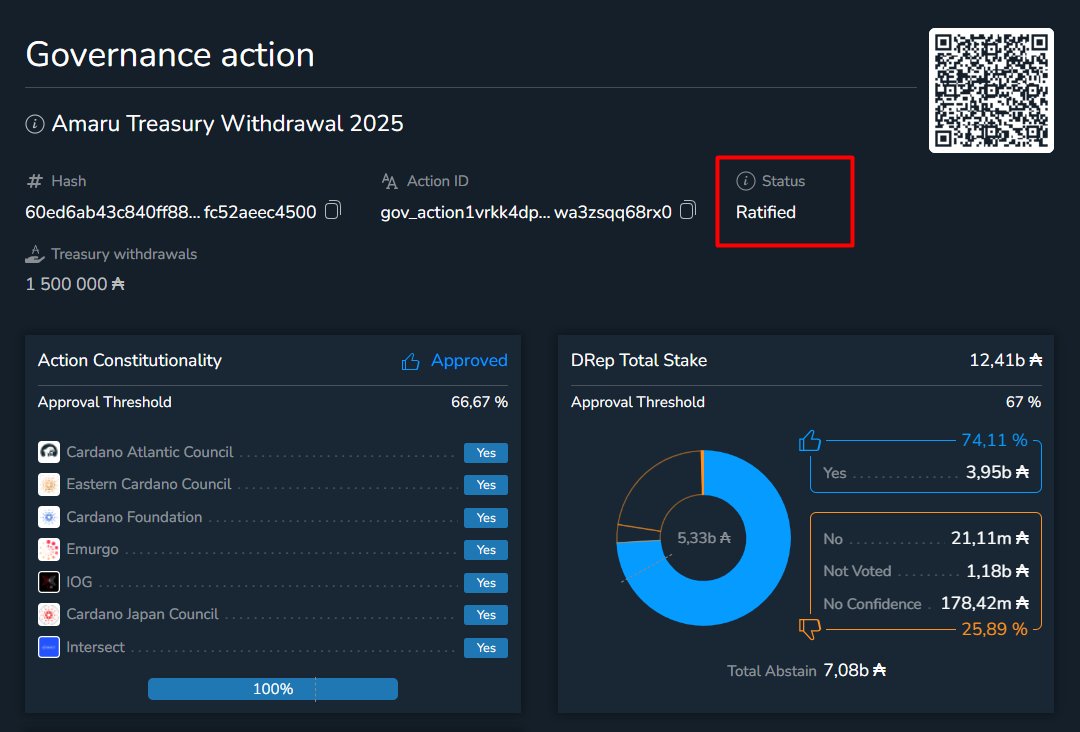Click the Total Abstain 7,08b value
The image size is (1080, 732).
point(855,670)
